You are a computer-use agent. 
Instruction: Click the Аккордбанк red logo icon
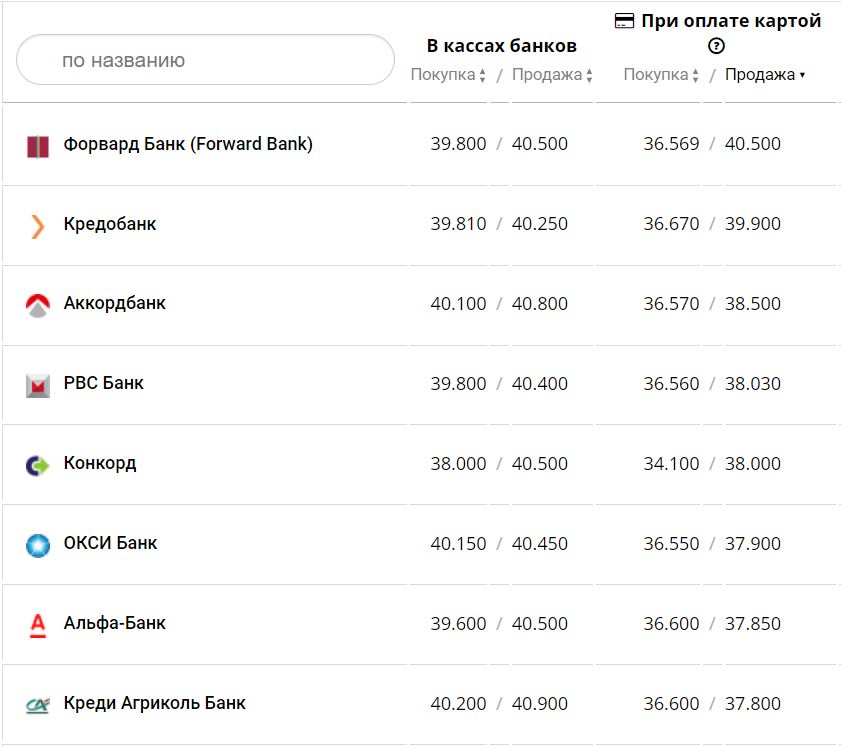pos(37,306)
